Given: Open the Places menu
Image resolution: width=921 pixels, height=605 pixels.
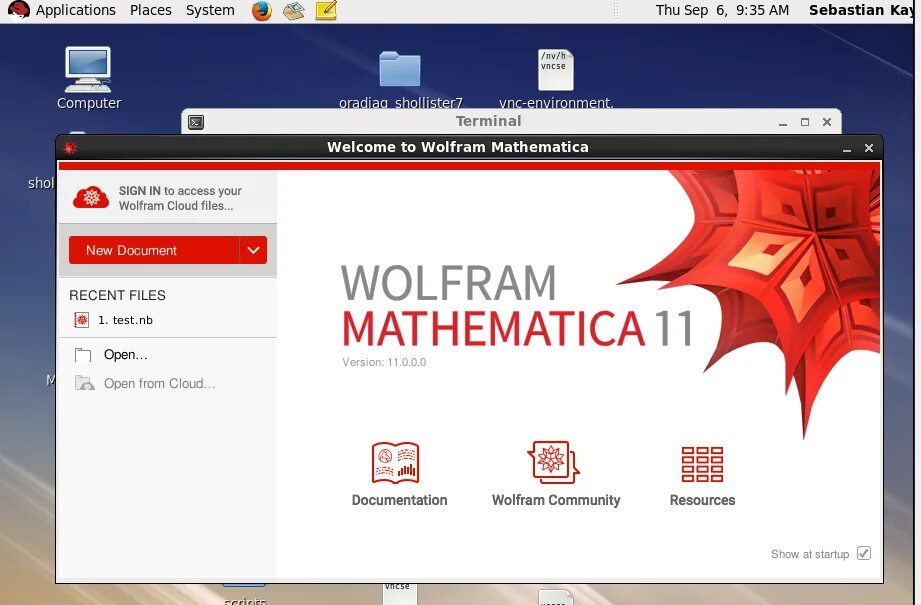Looking at the screenshot, I should 150,10.
